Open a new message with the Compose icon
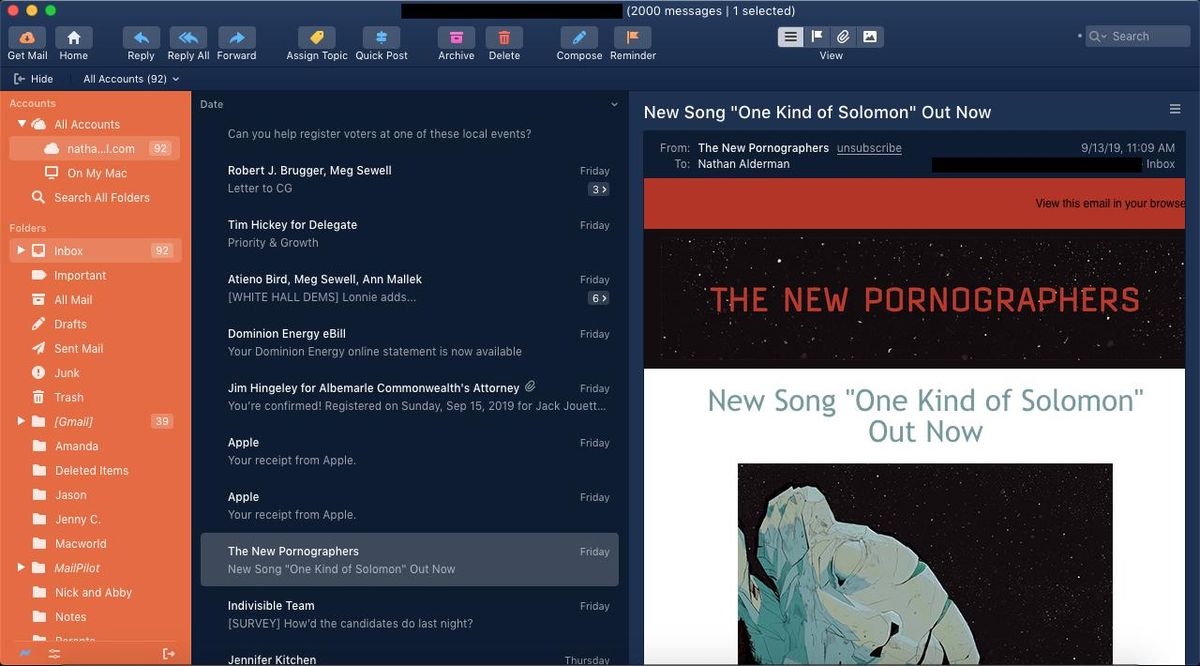The image size is (1200, 666). [578, 37]
